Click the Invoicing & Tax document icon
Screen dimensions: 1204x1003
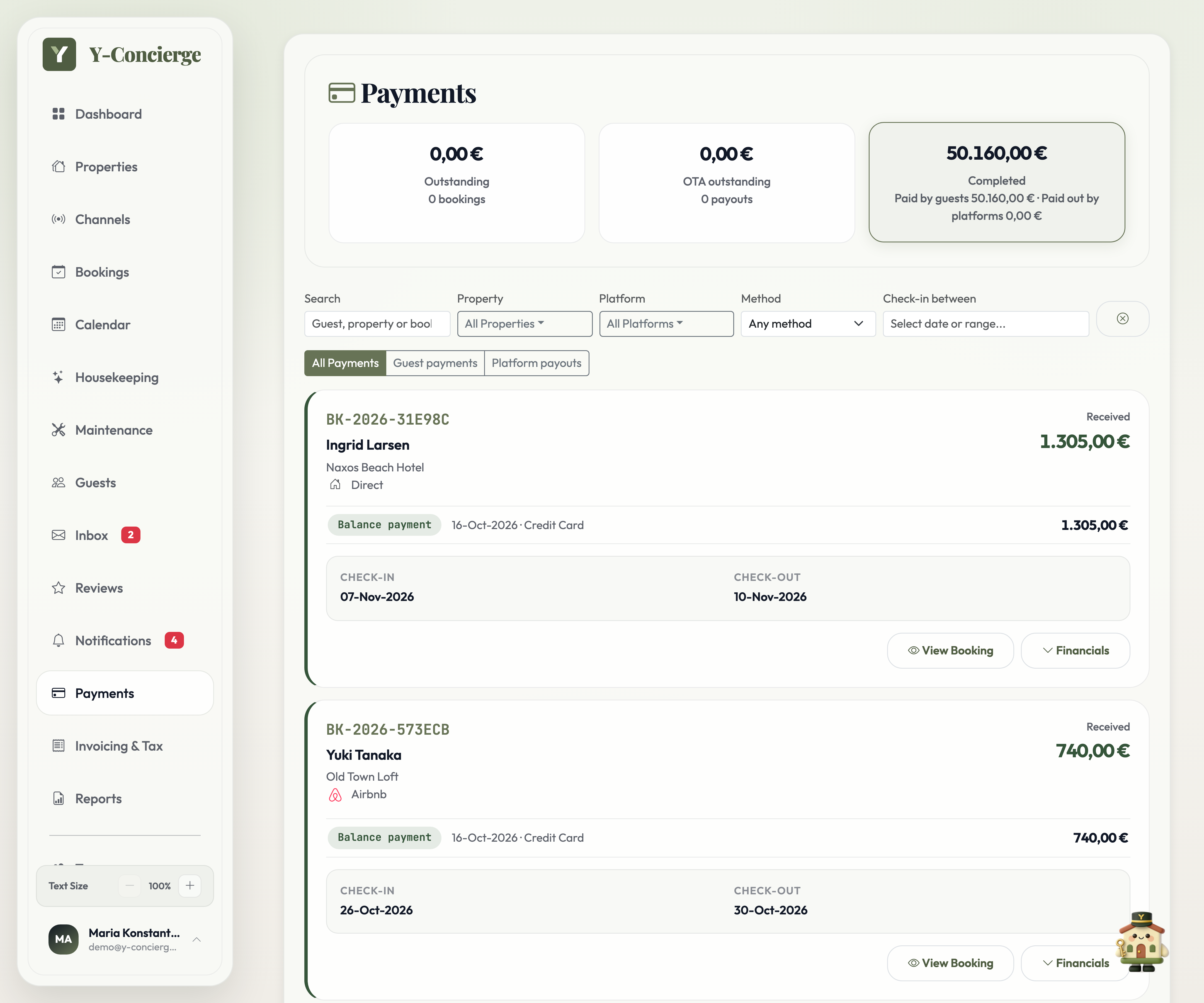[59, 746]
